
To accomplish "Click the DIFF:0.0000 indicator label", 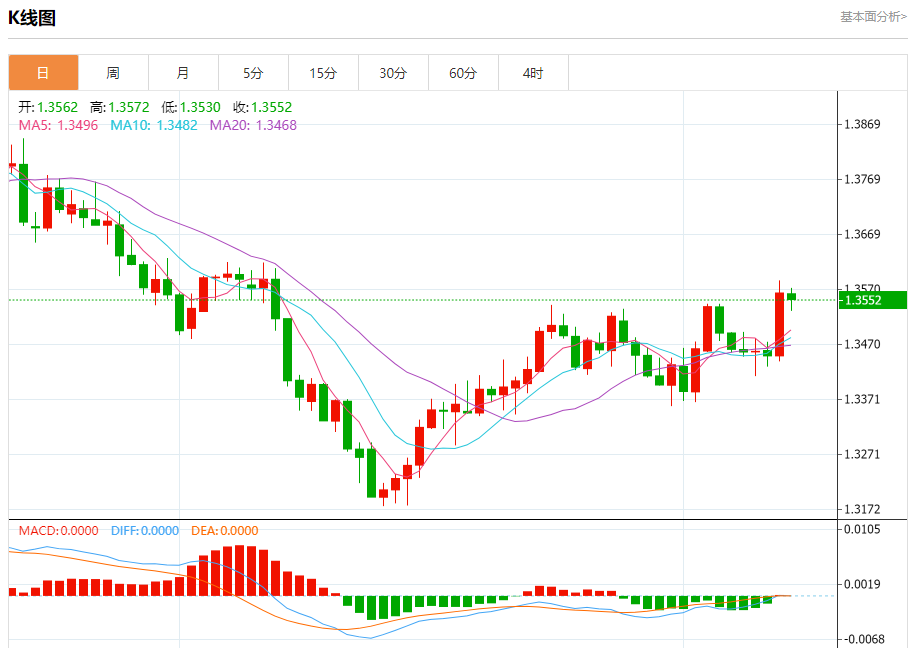I will coord(145,530).
